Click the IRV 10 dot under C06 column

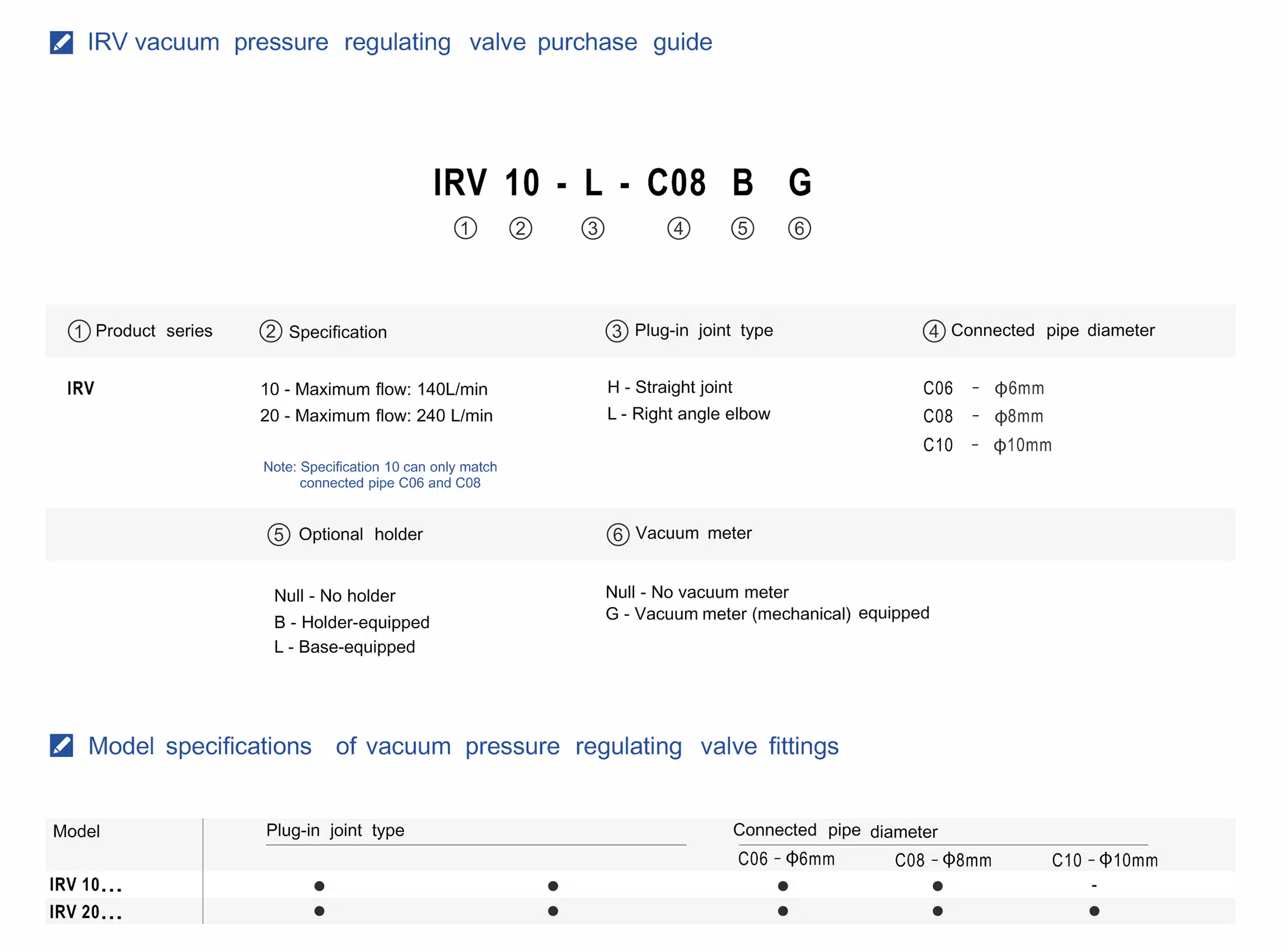point(783,886)
